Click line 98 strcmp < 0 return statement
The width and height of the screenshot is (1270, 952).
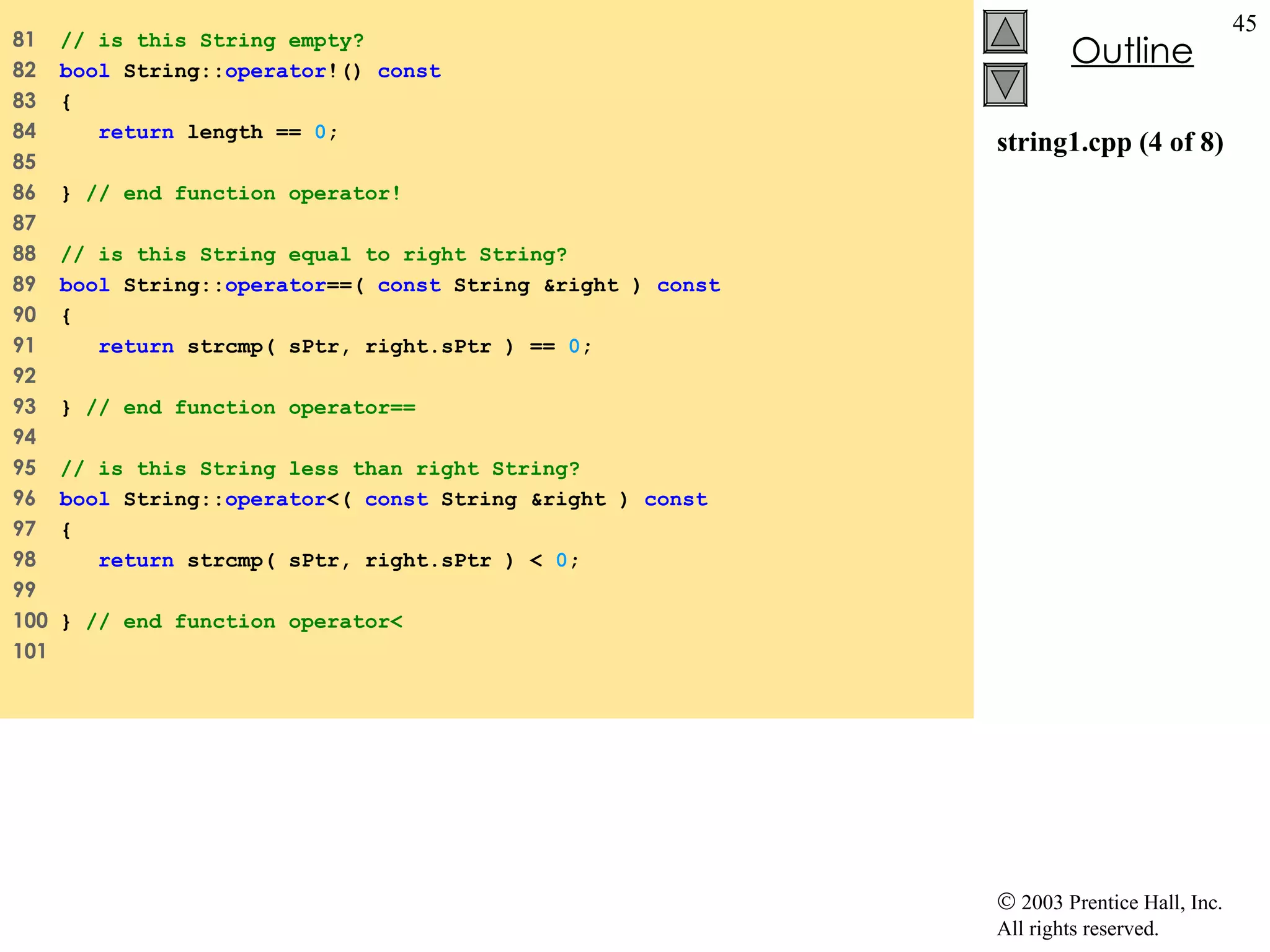click(x=339, y=561)
